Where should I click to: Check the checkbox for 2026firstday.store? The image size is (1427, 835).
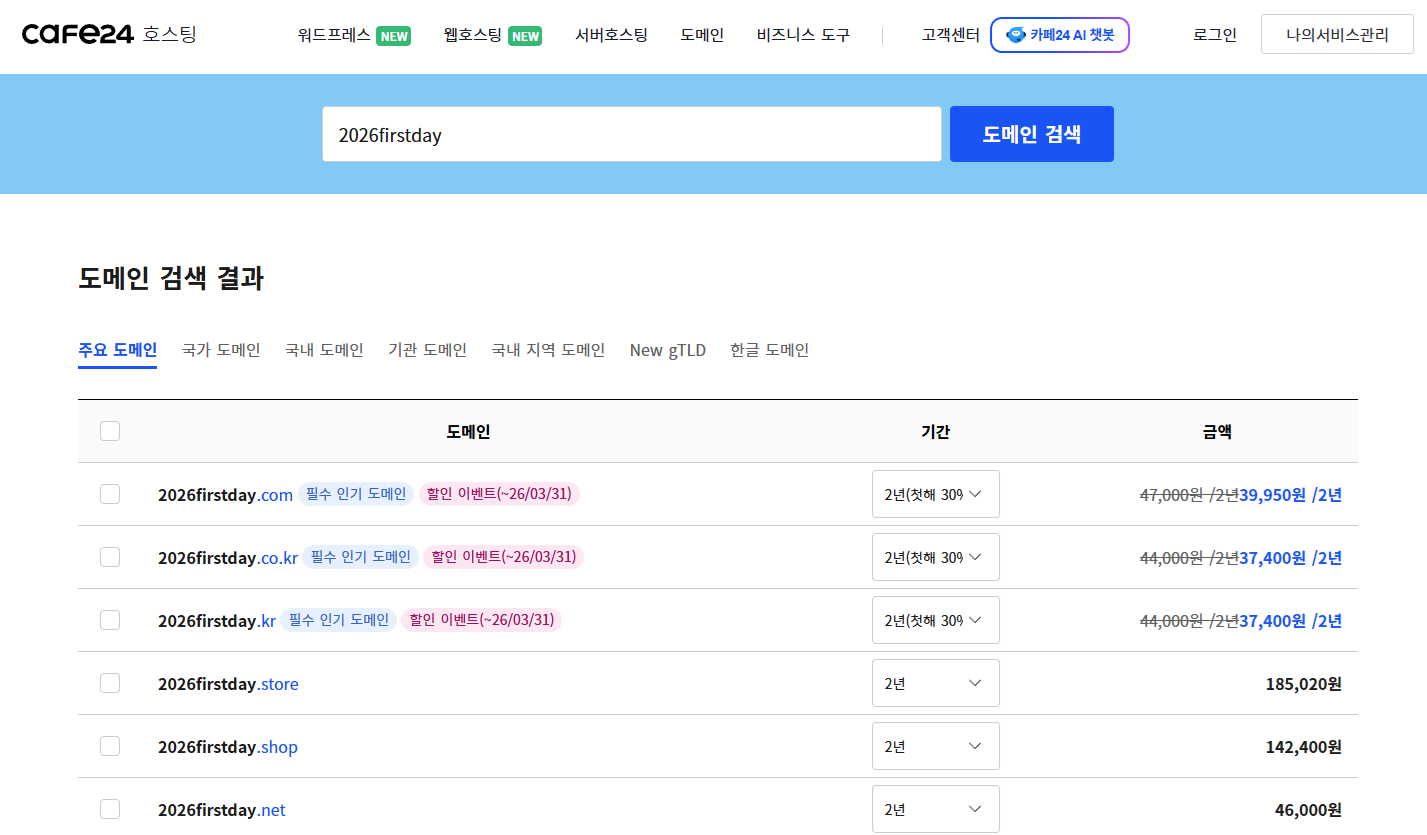pyautogui.click(x=110, y=683)
